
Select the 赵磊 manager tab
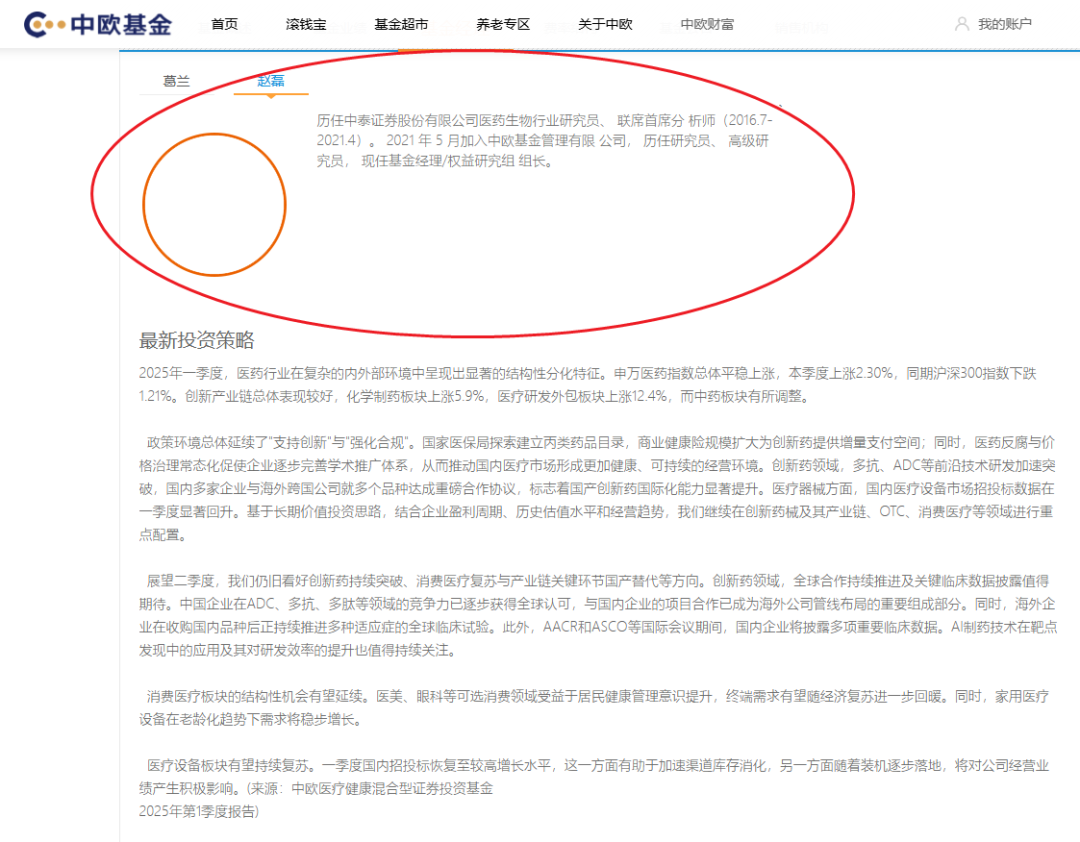pos(271,81)
